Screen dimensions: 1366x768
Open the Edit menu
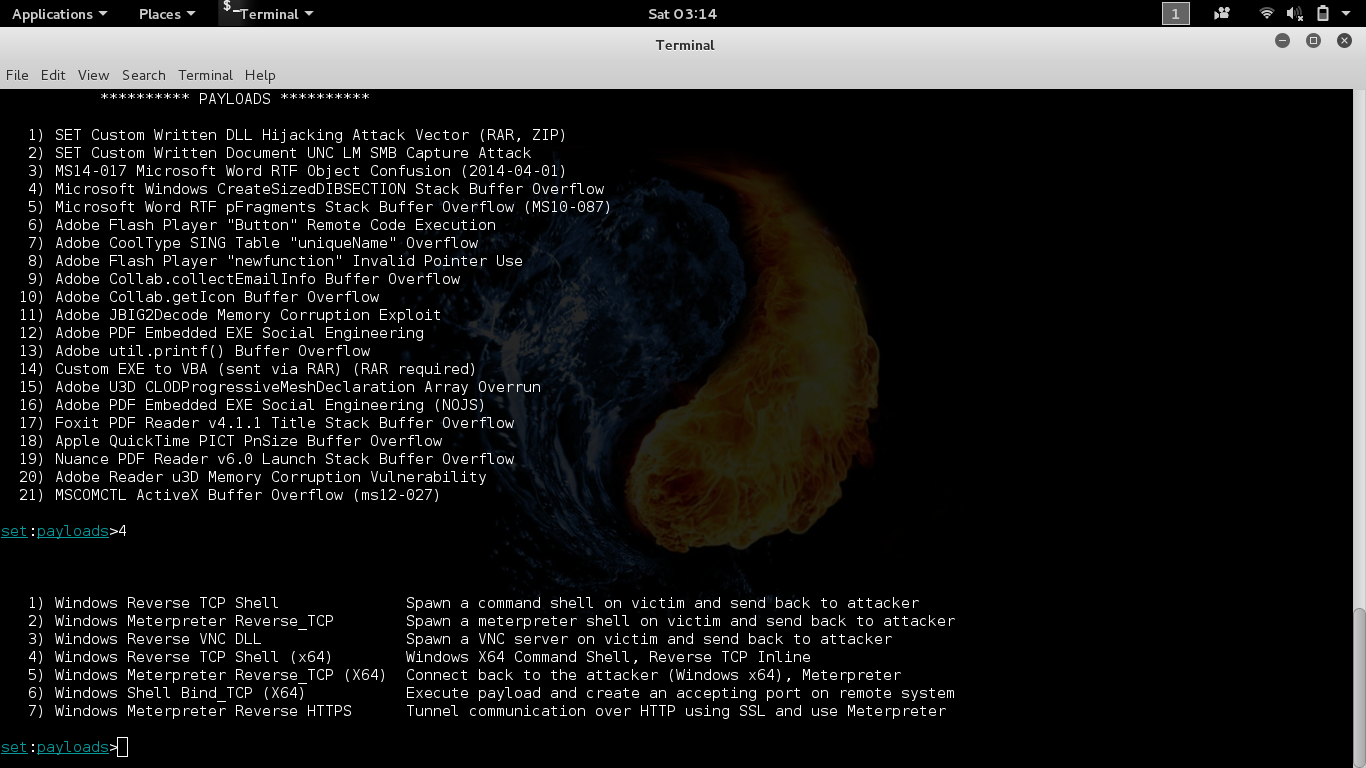pos(53,75)
